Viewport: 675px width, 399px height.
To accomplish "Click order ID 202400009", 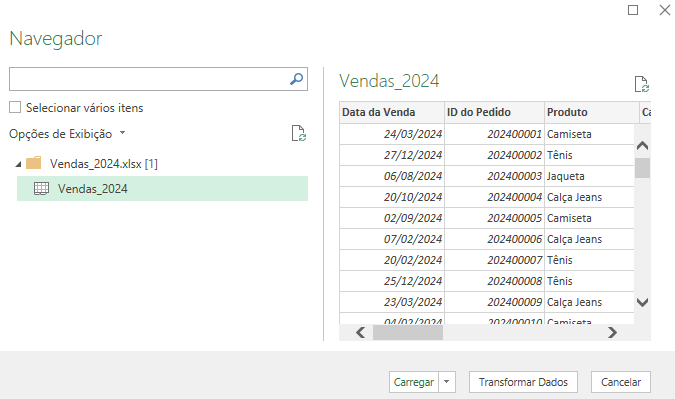I will [x=494, y=302].
